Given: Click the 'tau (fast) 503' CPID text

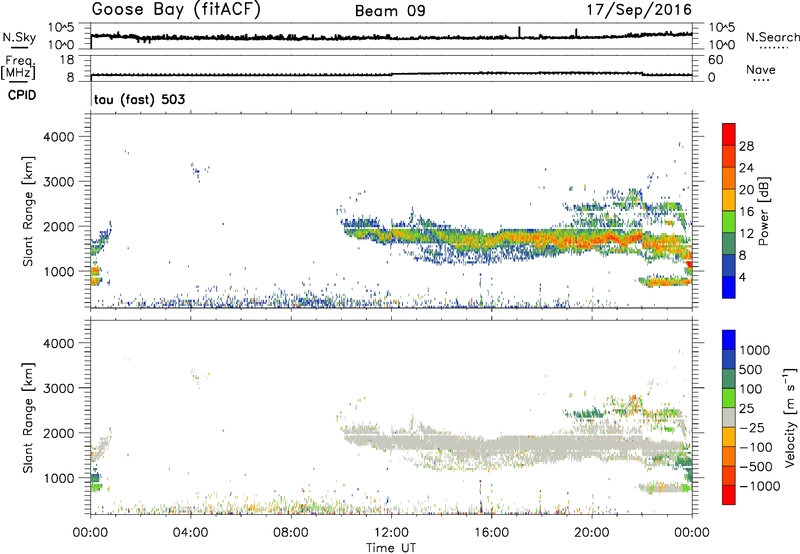Looking at the screenshot, I should pyautogui.click(x=139, y=99).
